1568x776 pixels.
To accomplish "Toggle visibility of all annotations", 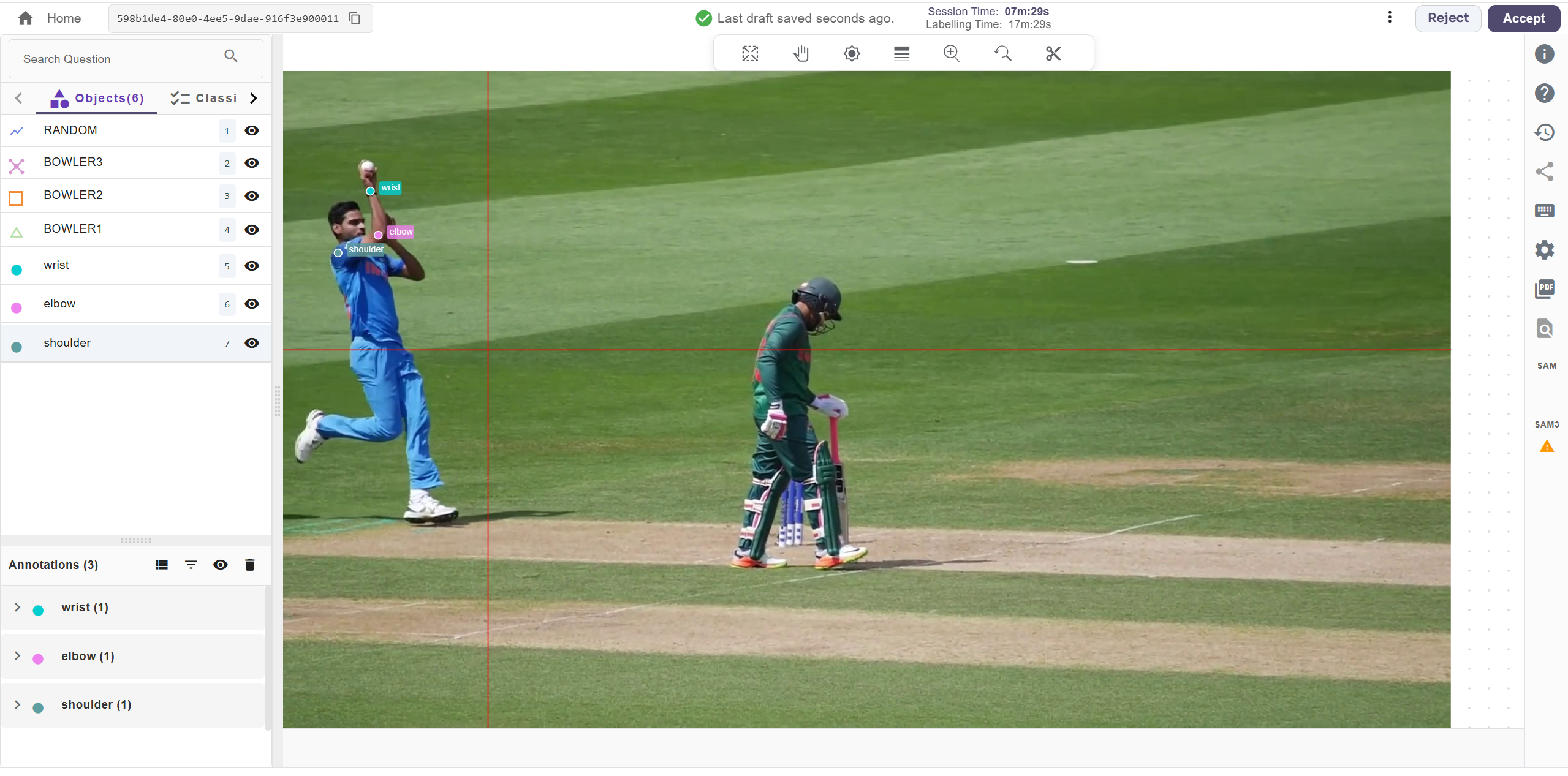I will pos(220,565).
